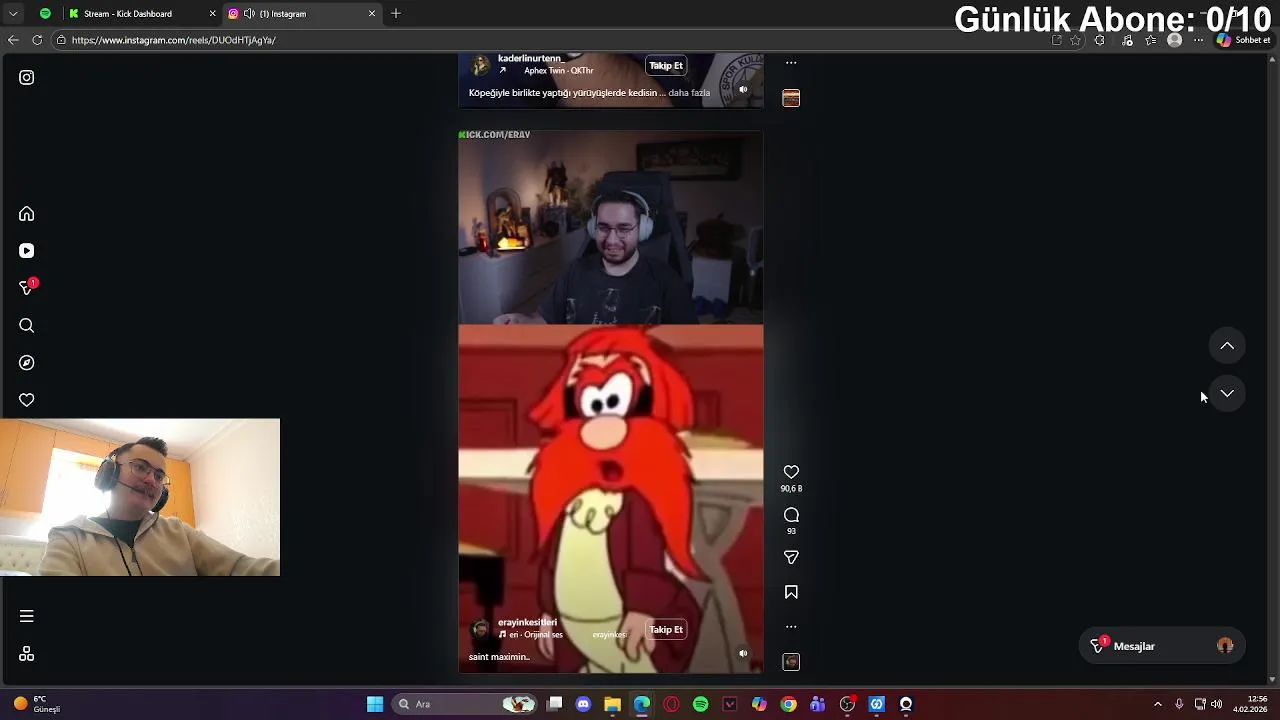
Task: Follow kaderlinurtenn with Takip Et
Action: point(666,65)
